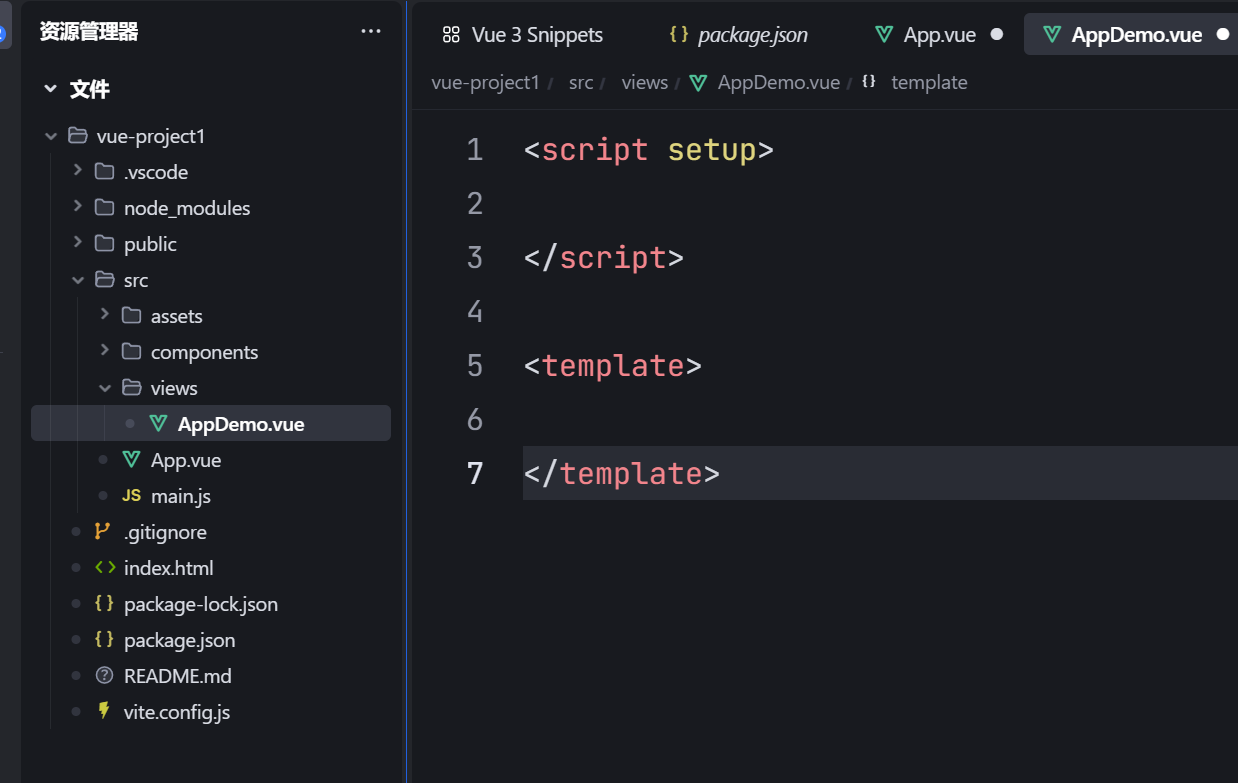Click the Vue icon beside AppDemo.vue in tree
Image resolution: width=1238 pixels, height=783 pixels.
pos(158,424)
